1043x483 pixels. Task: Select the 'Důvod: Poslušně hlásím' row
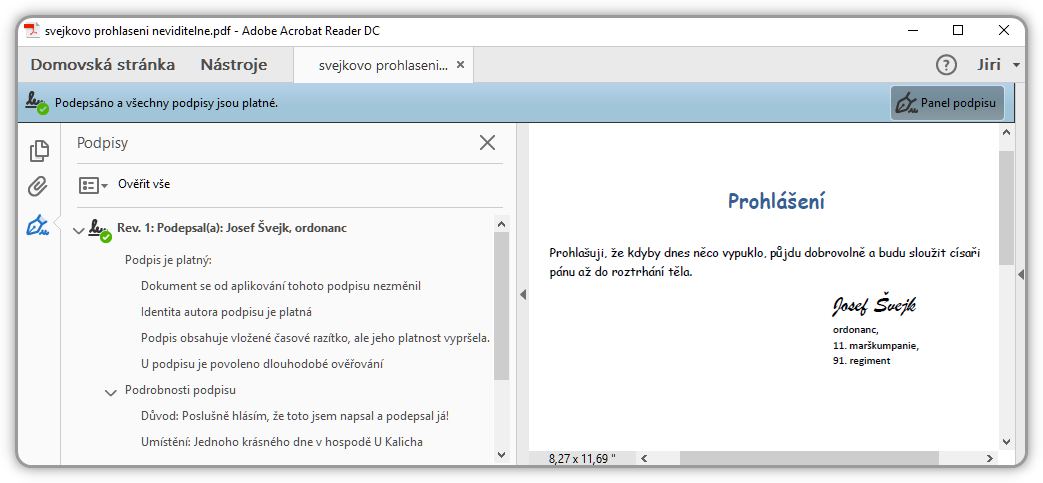point(295,416)
